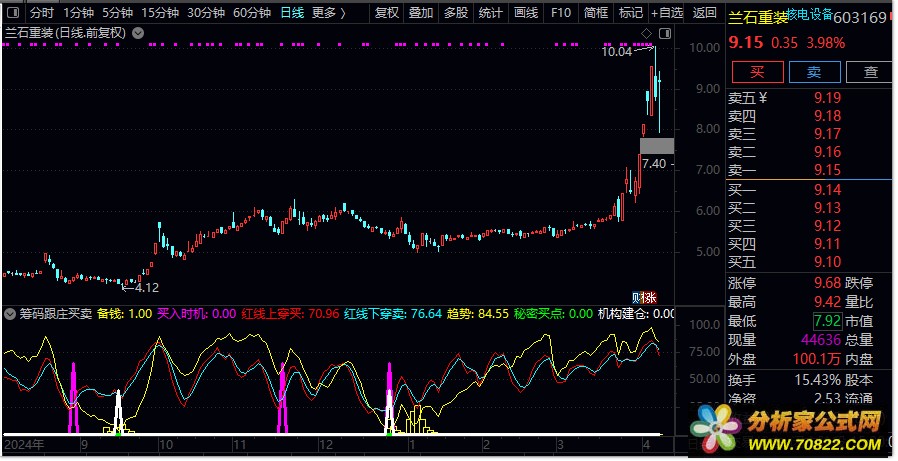The height and width of the screenshot is (461, 898).
Task: Click the 返回 back button
Action: (x=704, y=13)
